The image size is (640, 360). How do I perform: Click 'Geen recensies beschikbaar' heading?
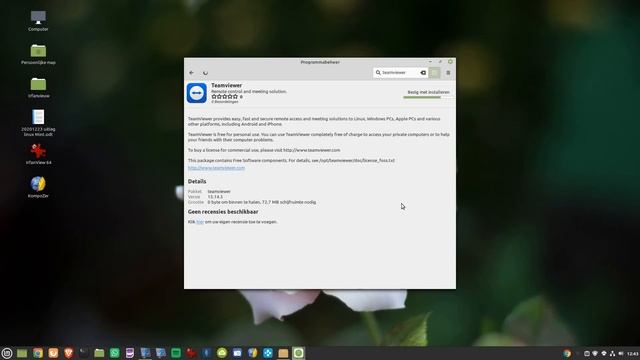223,212
